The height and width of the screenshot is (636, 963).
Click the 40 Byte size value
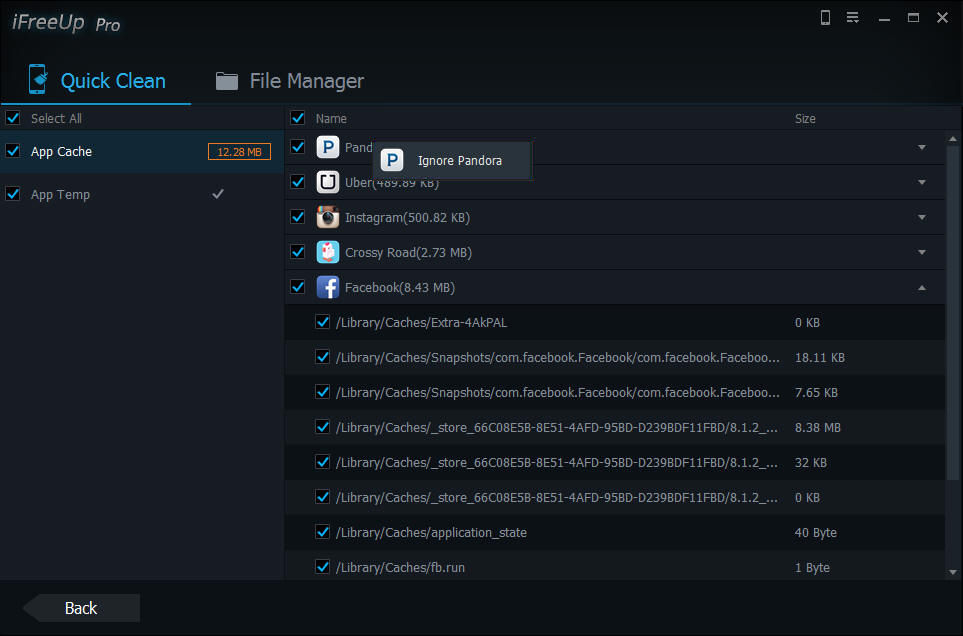(816, 533)
